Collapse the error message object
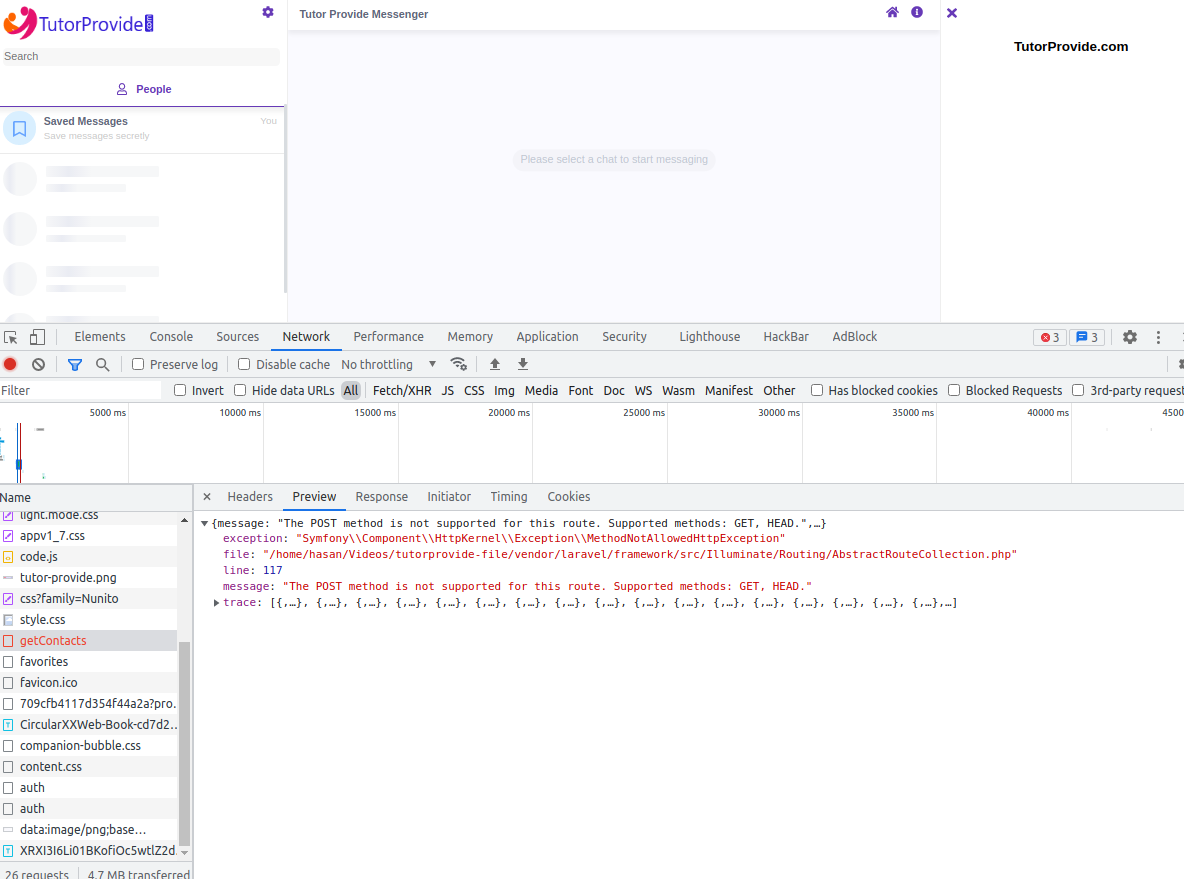The height and width of the screenshot is (879, 1184). point(205,522)
